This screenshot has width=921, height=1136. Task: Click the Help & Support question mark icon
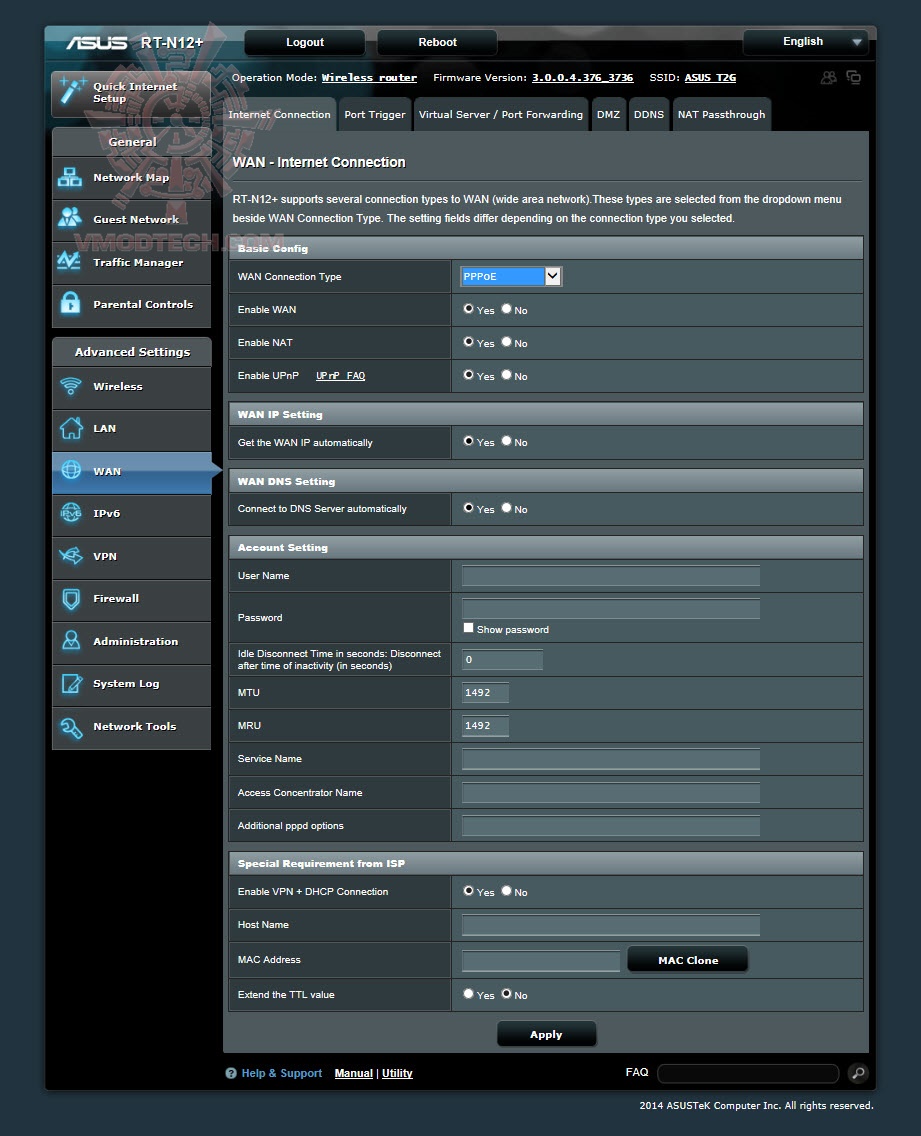click(231, 1073)
